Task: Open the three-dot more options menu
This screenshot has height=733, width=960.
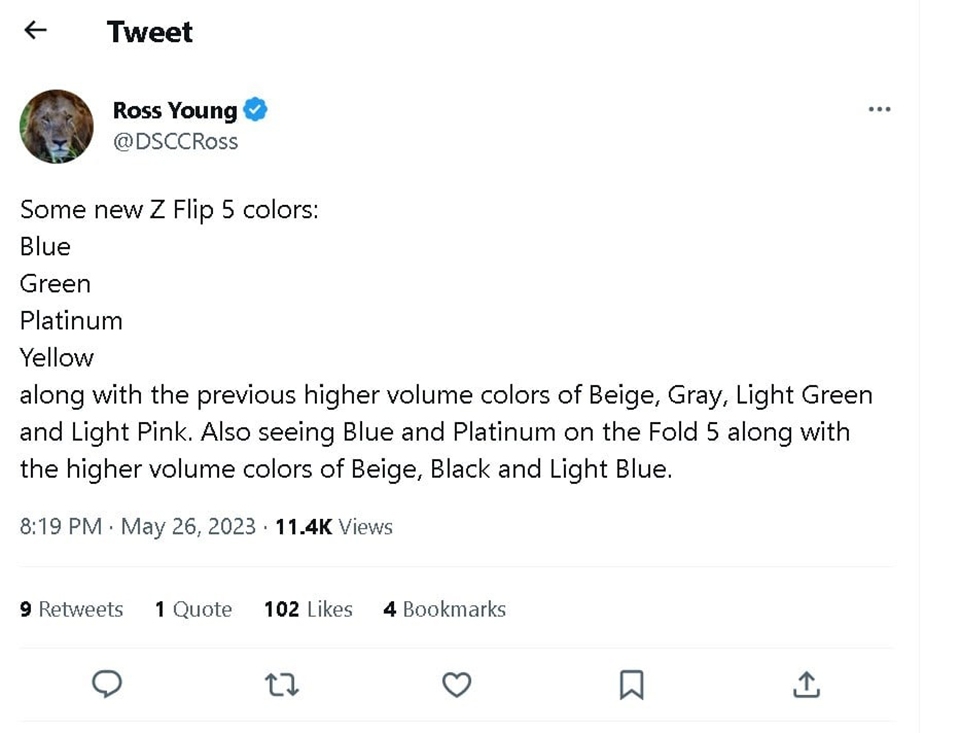Action: click(x=879, y=110)
